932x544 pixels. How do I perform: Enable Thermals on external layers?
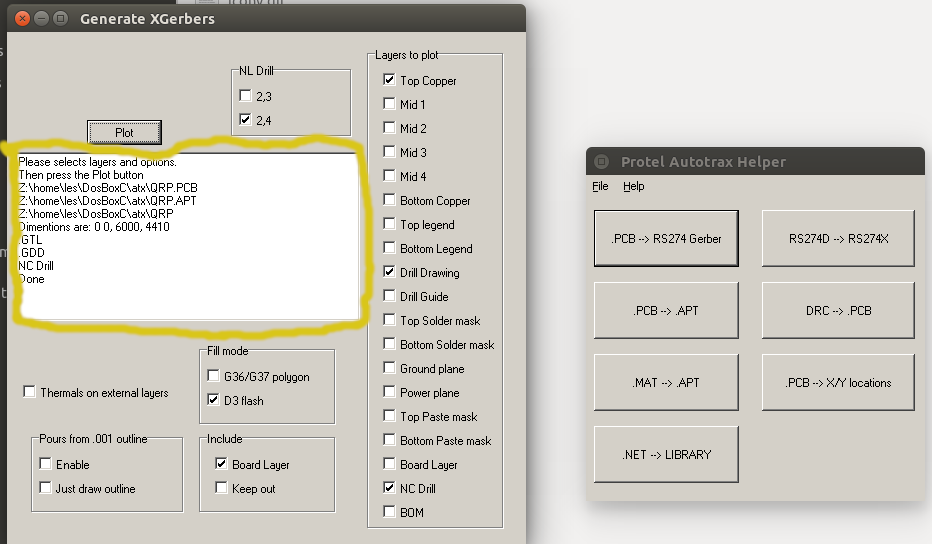click(29, 391)
